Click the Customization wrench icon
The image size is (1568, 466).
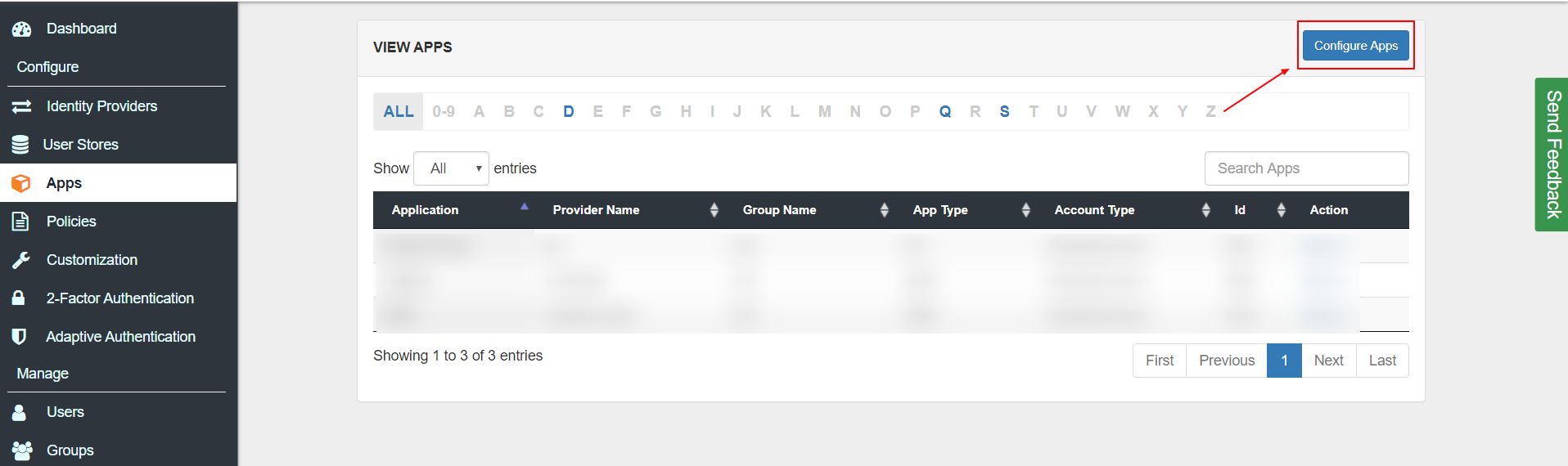coord(21,260)
